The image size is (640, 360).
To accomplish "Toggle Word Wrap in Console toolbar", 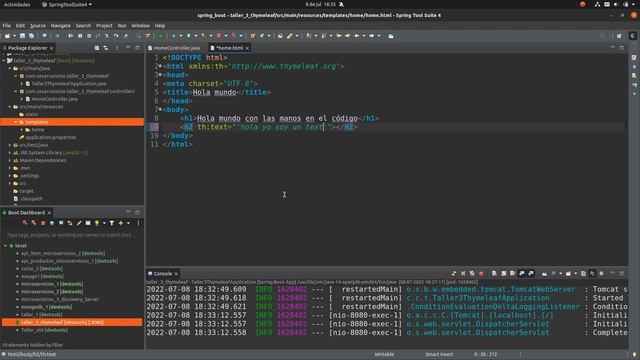I will pos(512,273).
